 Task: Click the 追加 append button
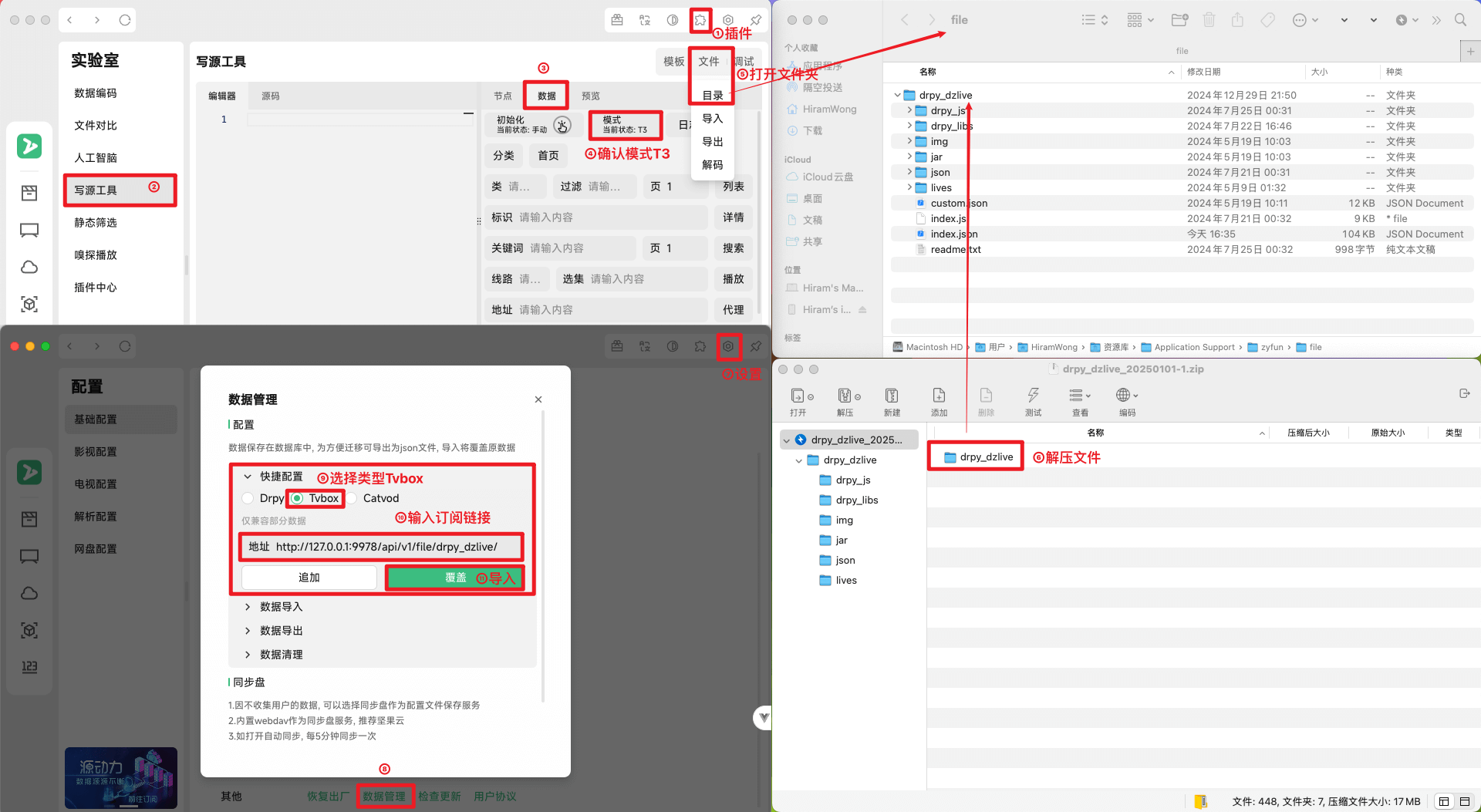click(x=309, y=578)
